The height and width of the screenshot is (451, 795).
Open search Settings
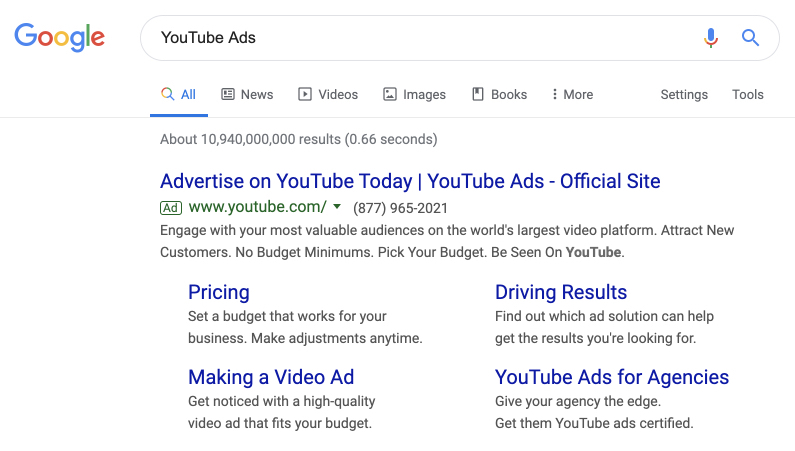coord(684,95)
